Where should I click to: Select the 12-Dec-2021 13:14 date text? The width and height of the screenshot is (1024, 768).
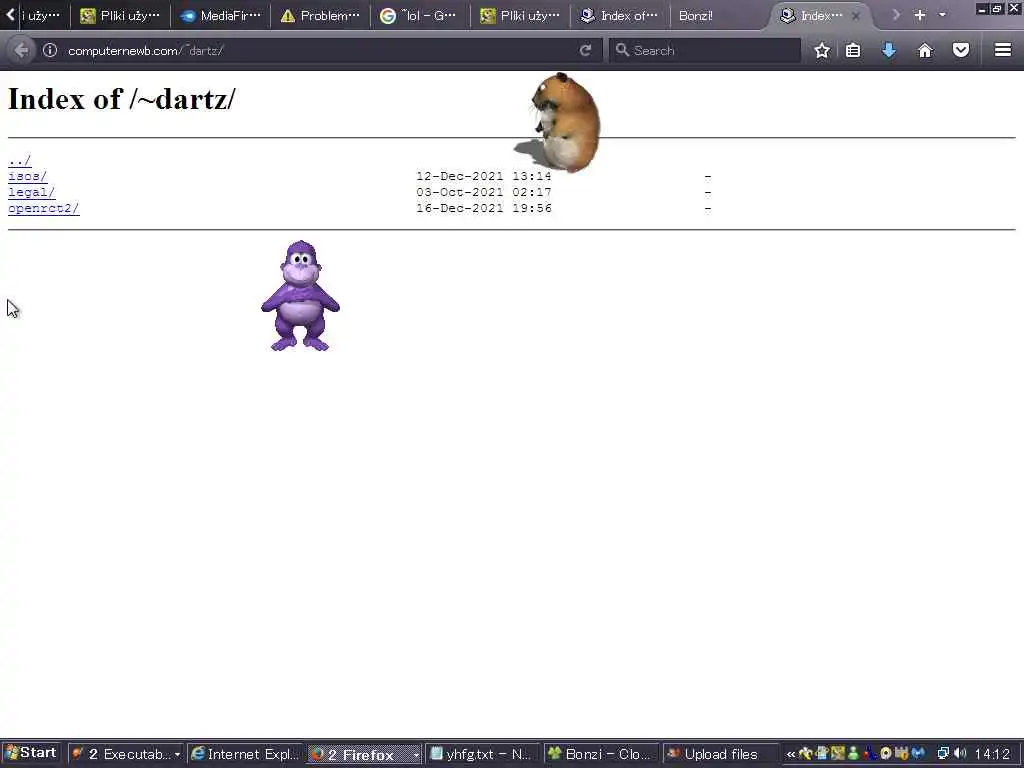click(x=484, y=176)
